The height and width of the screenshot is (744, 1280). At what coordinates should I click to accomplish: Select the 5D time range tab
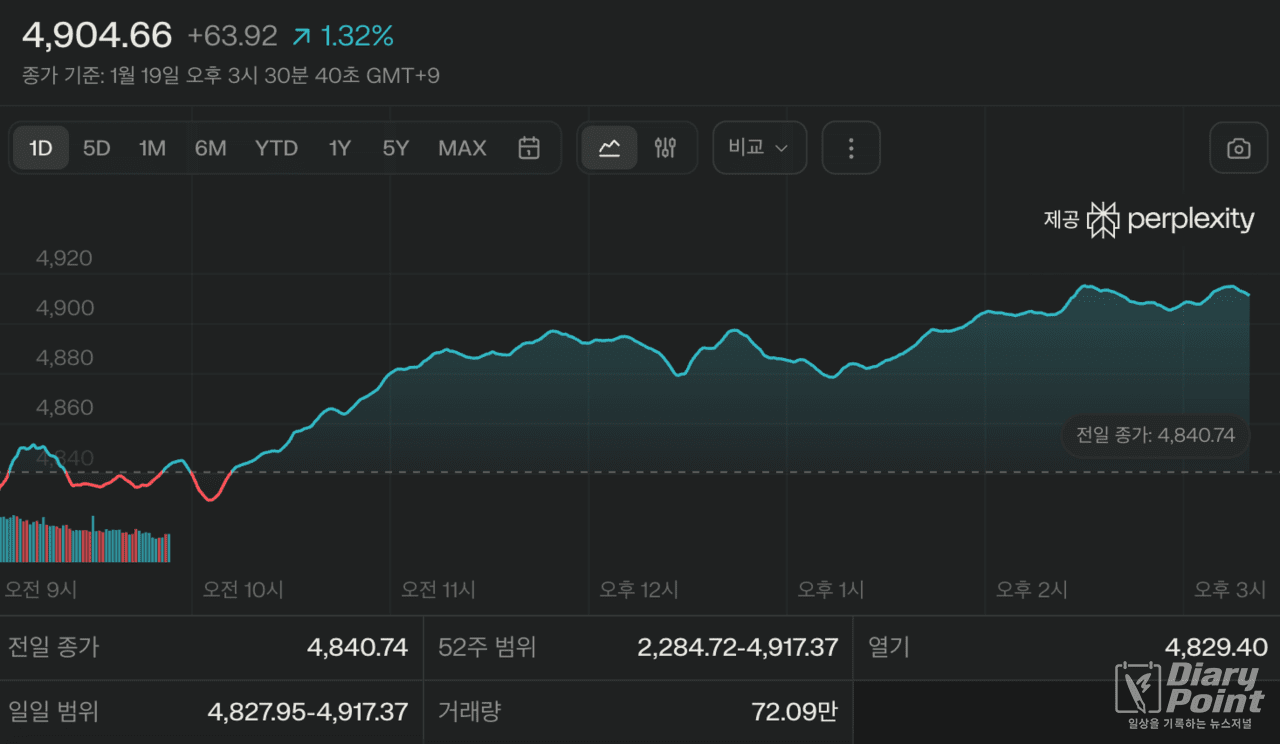point(96,148)
